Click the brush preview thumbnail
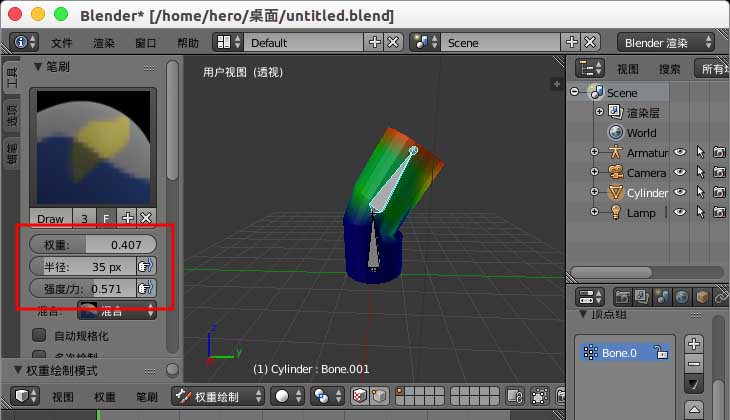This screenshot has width=730, height=420. (x=93, y=147)
